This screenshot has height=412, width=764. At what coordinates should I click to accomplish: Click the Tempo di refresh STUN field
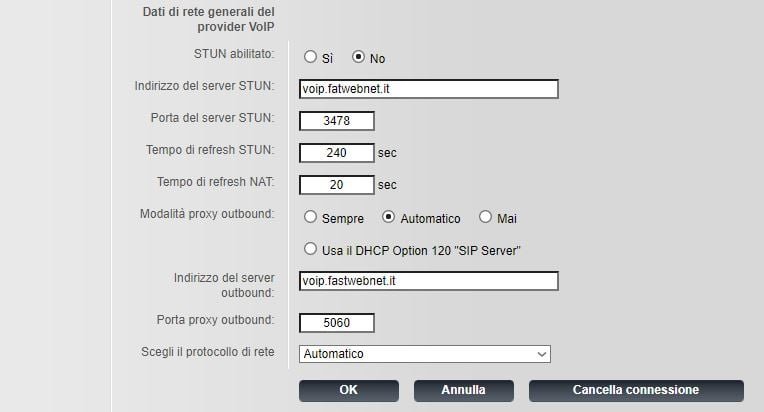[x=337, y=153]
